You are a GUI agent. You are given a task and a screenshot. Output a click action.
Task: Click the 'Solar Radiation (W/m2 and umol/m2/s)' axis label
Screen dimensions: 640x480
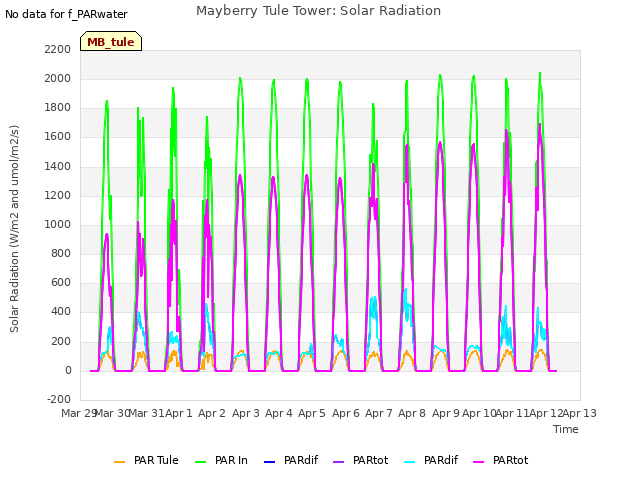(x=14, y=229)
